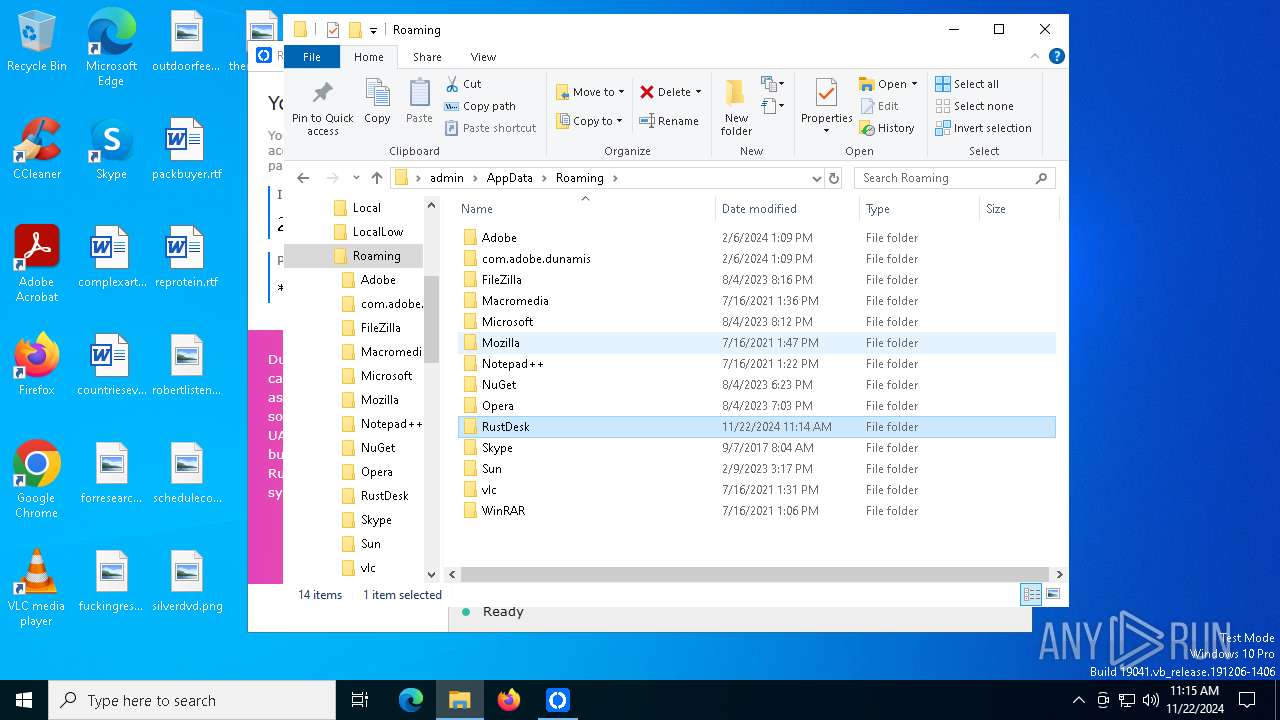
Task: Click the Copy ribbon icon
Action: [x=377, y=102]
